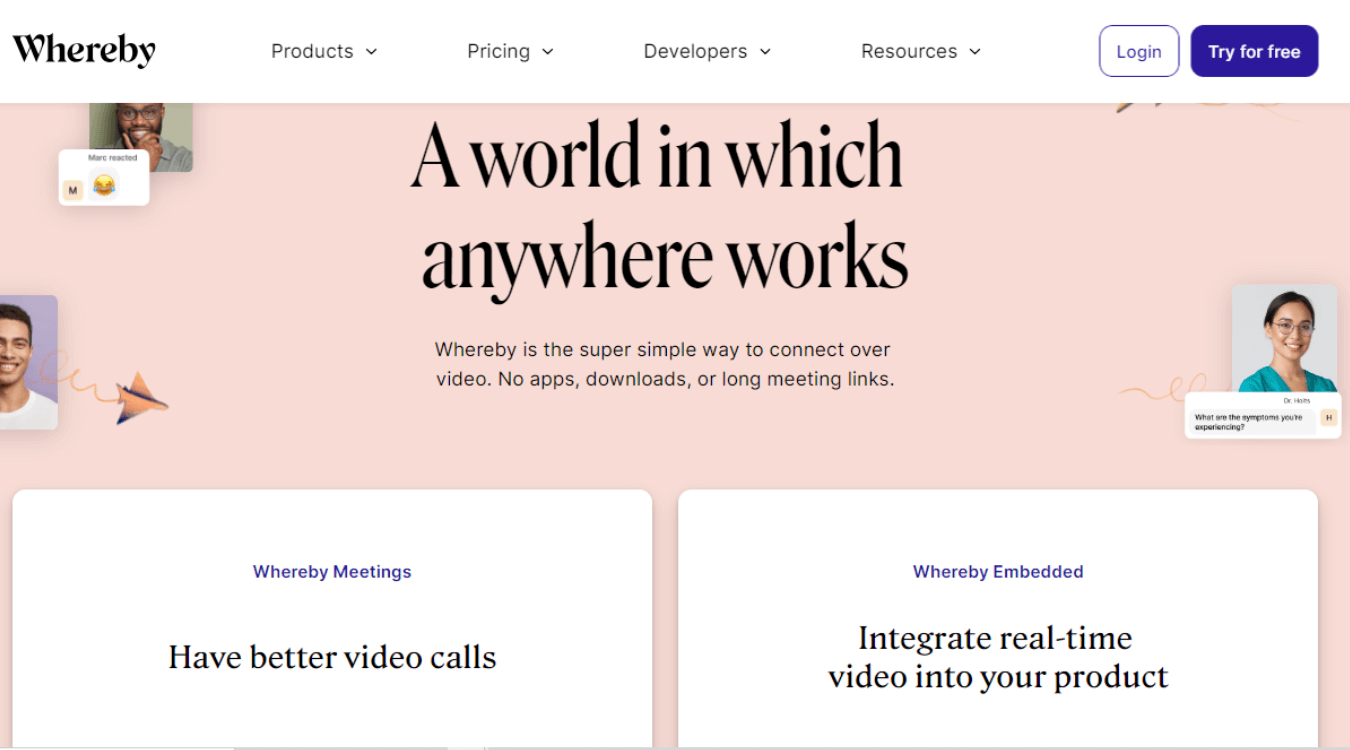Open the Developers menu
Image resolution: width=1350 pixels, height=750 pixels.
707,51
